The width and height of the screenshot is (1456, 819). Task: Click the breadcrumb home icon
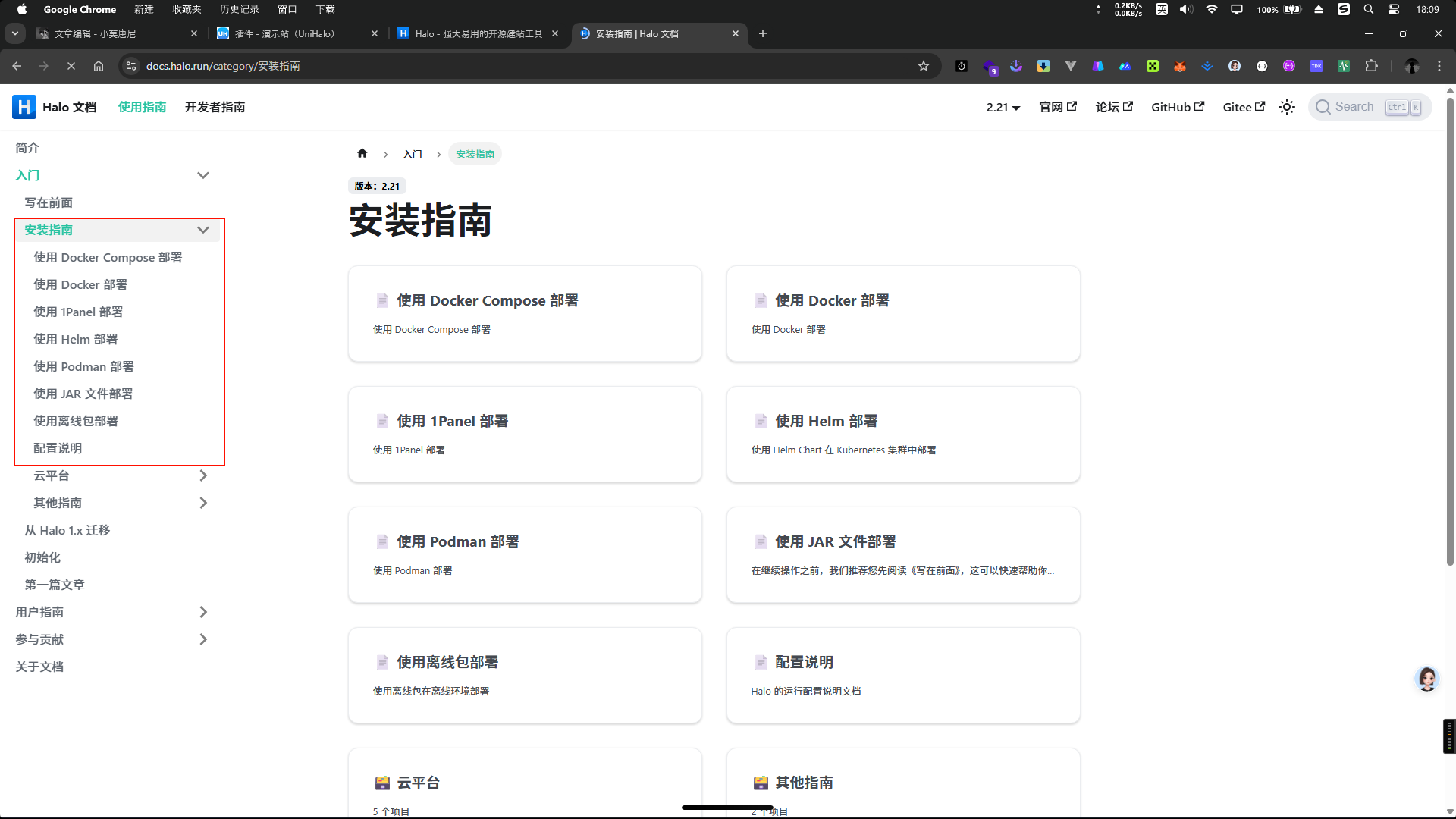362,153
